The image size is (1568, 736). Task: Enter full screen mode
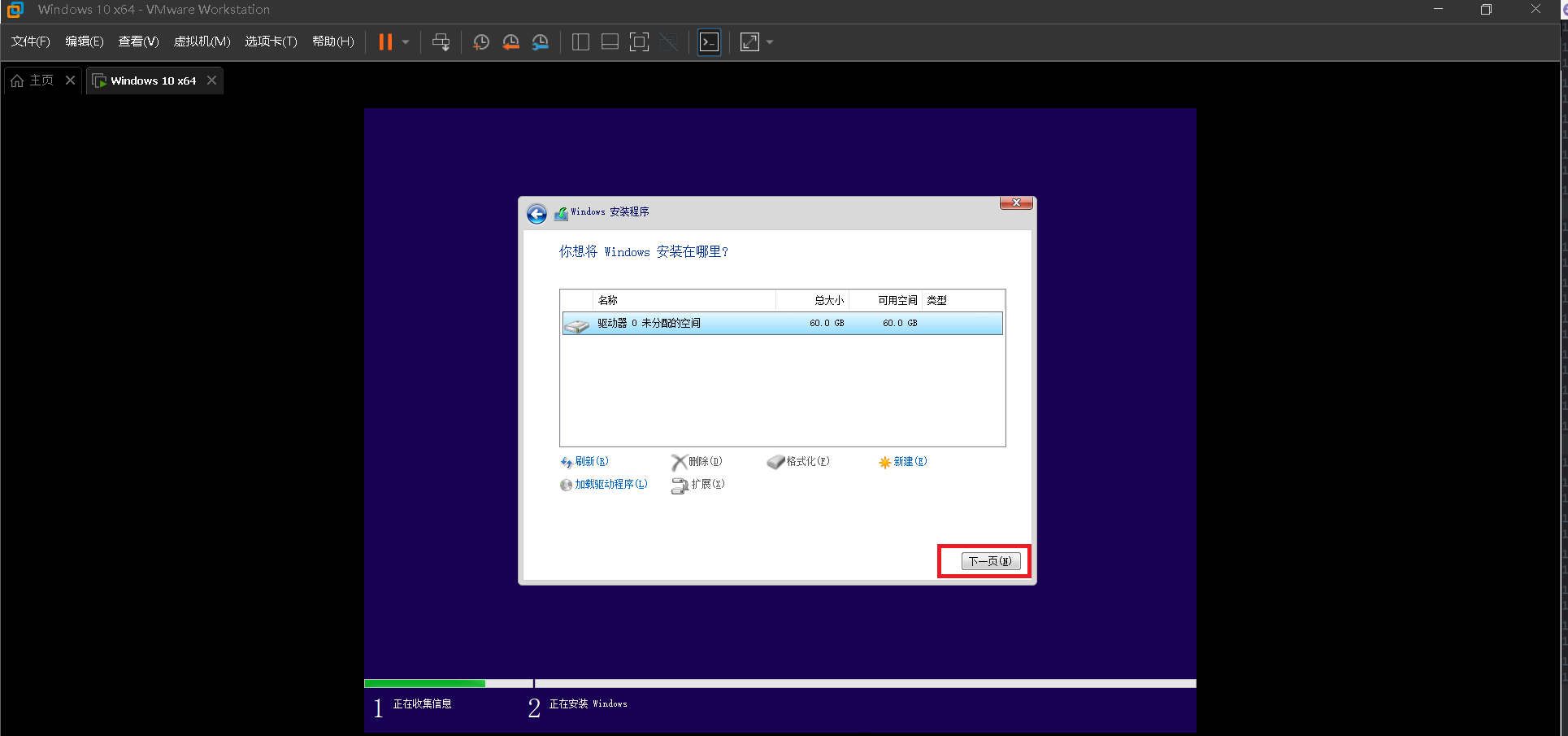tap(640, 42)
